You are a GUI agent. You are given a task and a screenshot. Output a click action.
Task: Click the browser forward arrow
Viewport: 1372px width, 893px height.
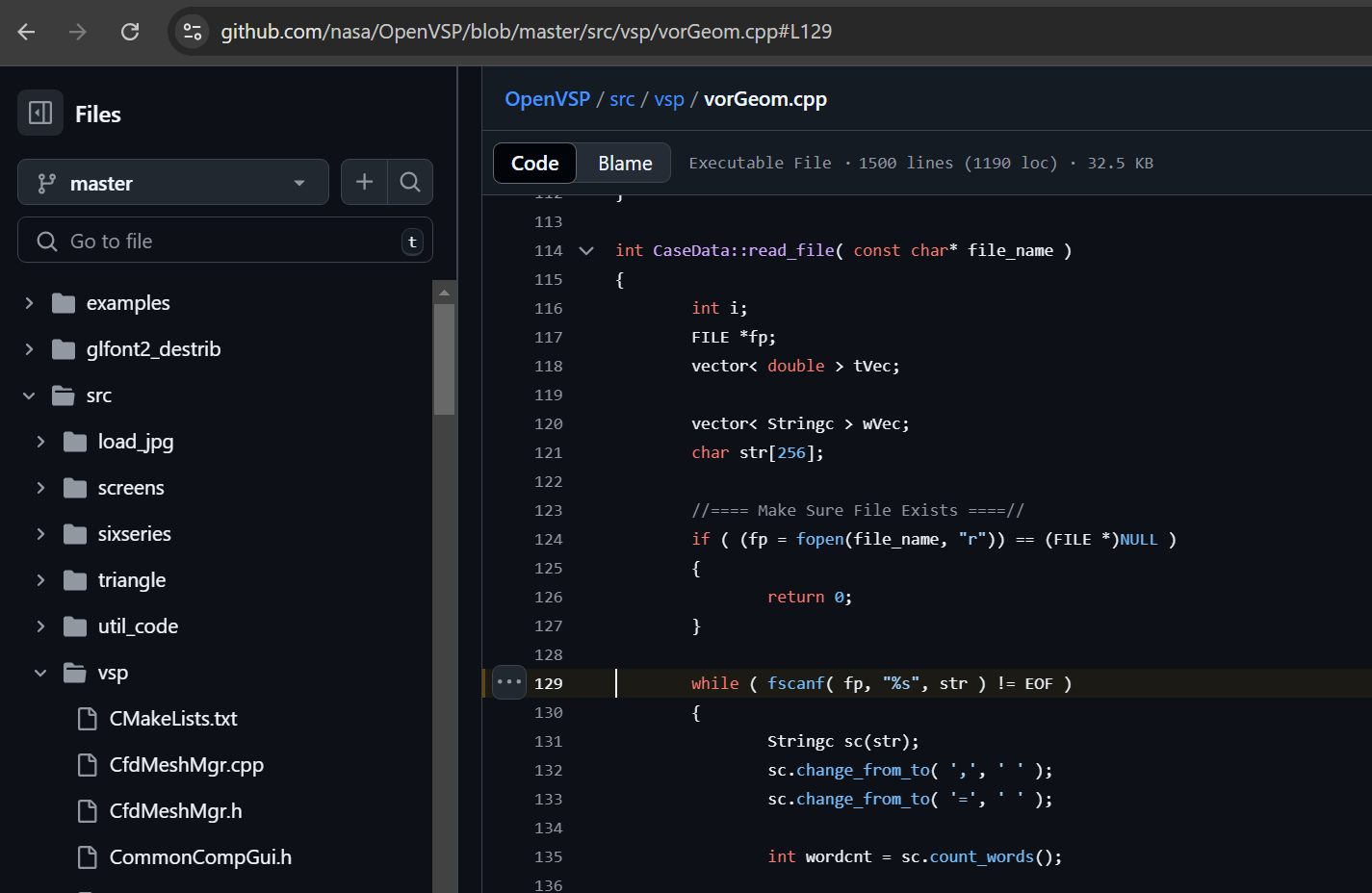tap(78, 32)
